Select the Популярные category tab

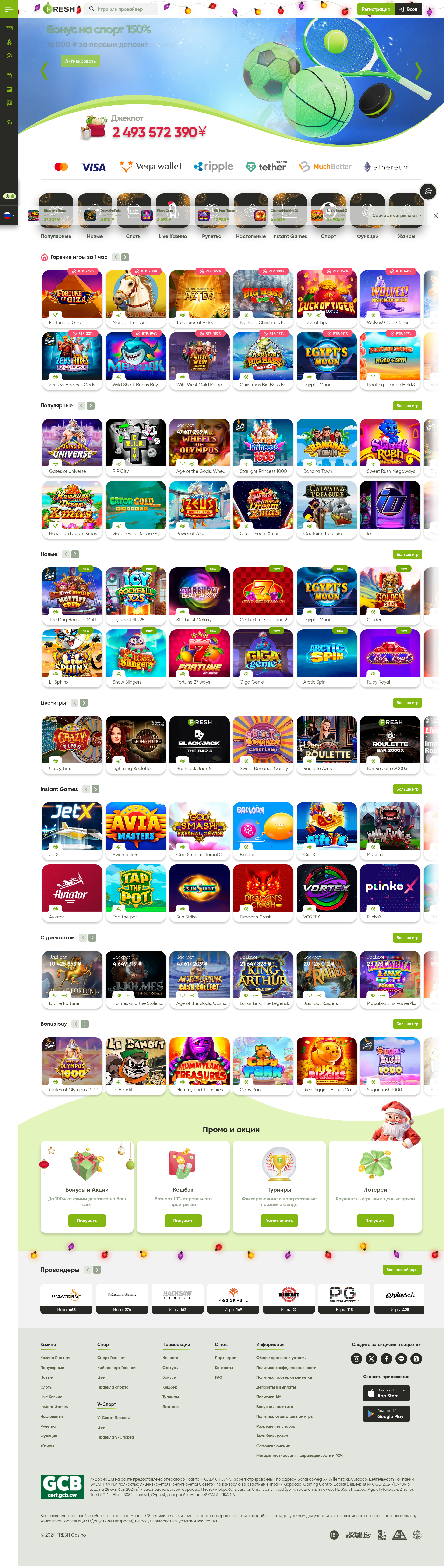56,236
